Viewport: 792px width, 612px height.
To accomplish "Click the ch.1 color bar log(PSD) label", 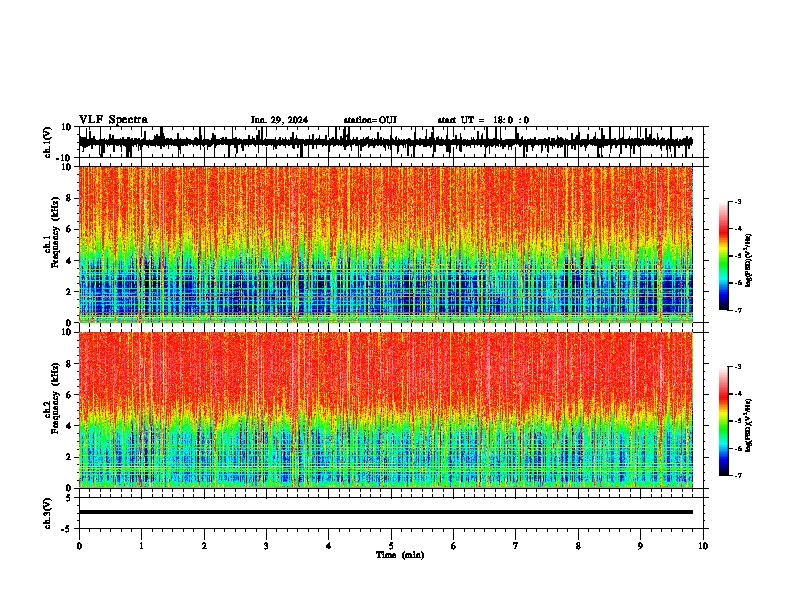I will coord(748,260).
